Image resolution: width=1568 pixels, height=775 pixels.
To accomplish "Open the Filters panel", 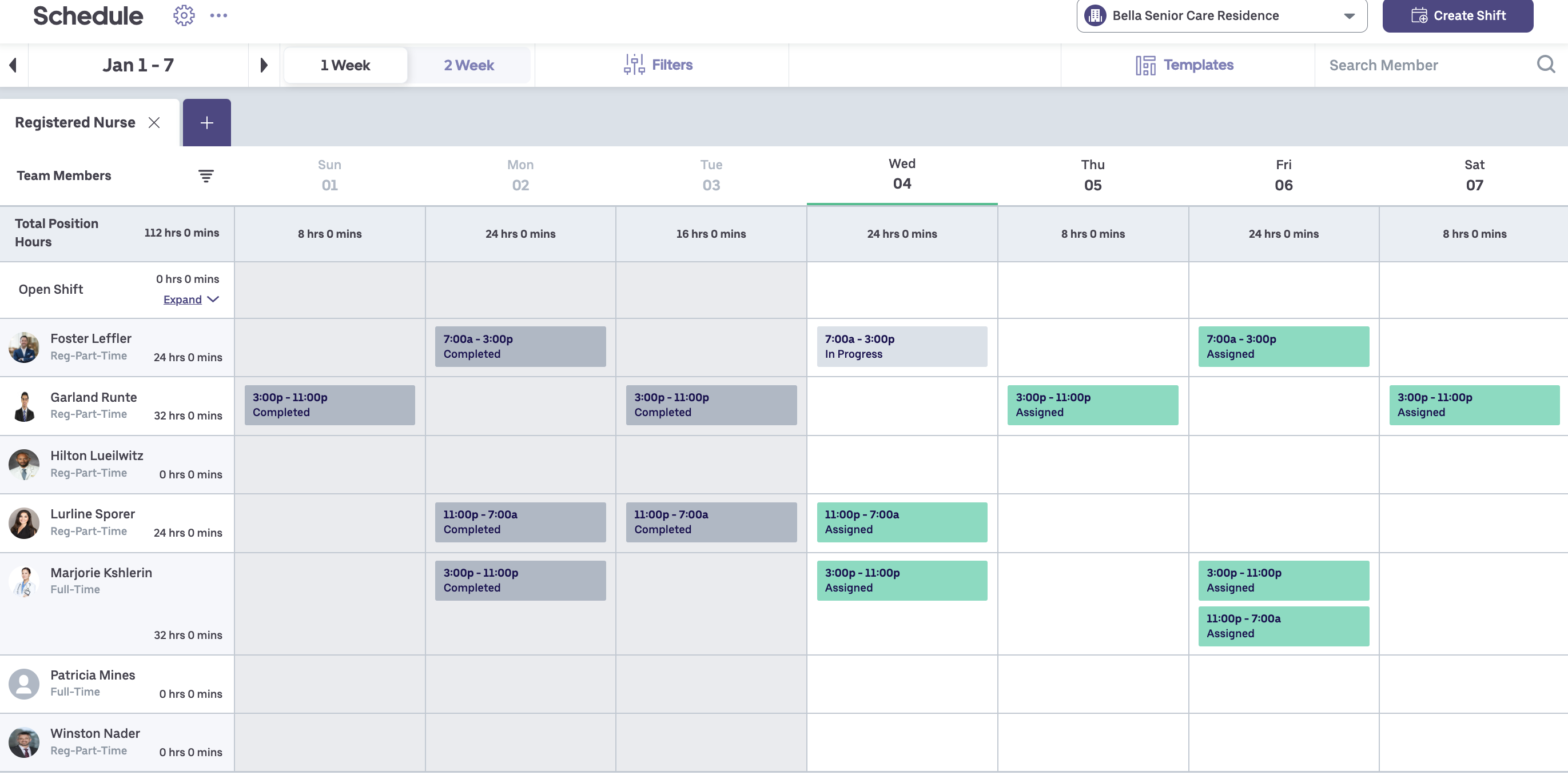I will pos(660,65).
